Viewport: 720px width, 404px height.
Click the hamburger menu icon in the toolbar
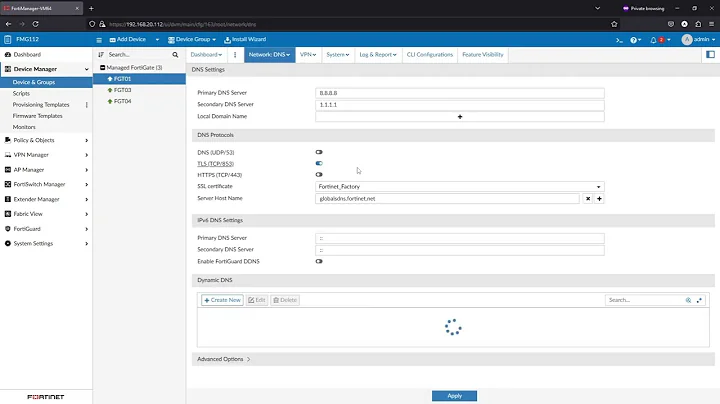[x=99, y=40]
